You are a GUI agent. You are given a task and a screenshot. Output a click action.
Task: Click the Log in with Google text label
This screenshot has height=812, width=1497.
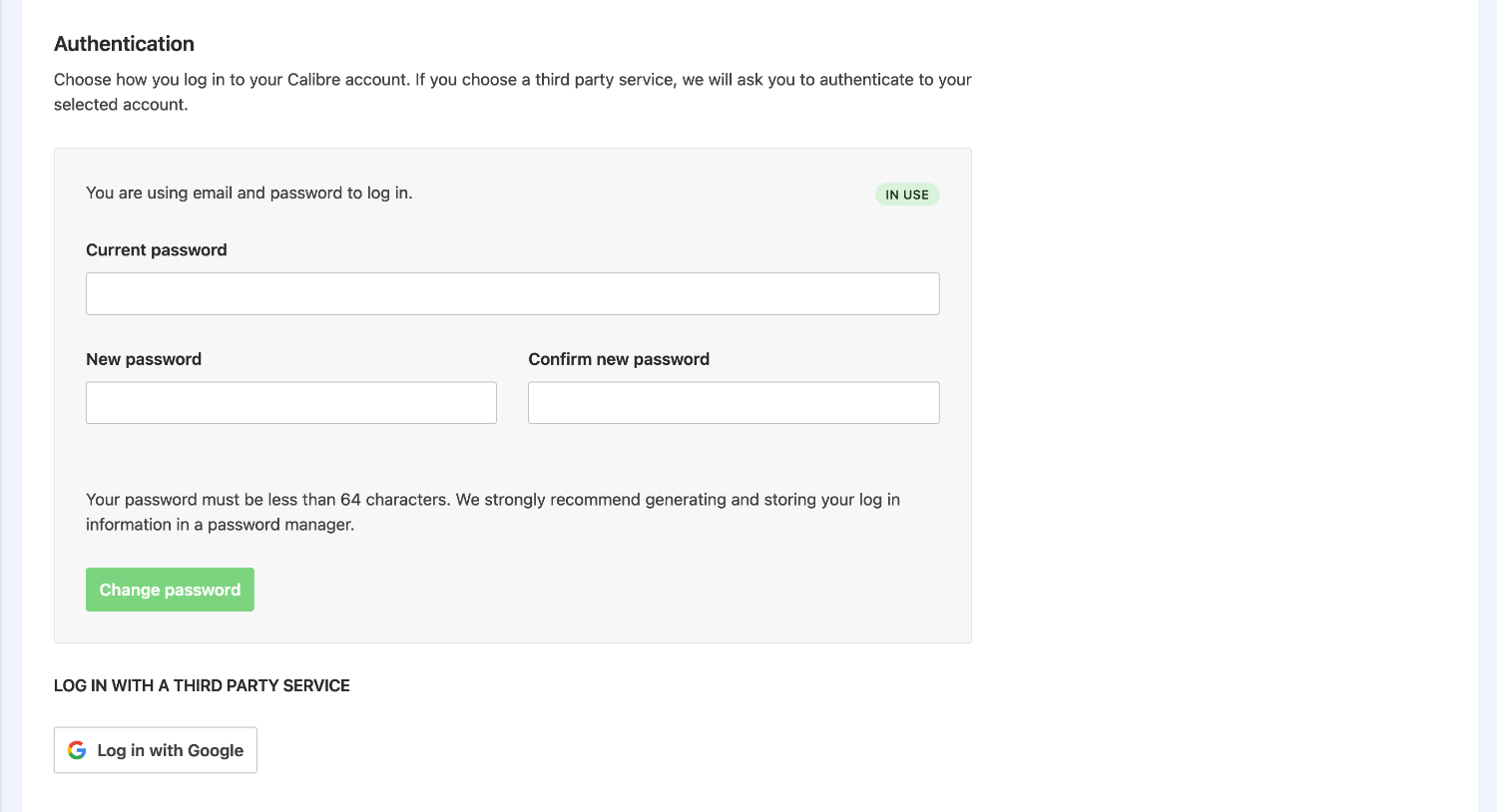click(x=168, y=750)
